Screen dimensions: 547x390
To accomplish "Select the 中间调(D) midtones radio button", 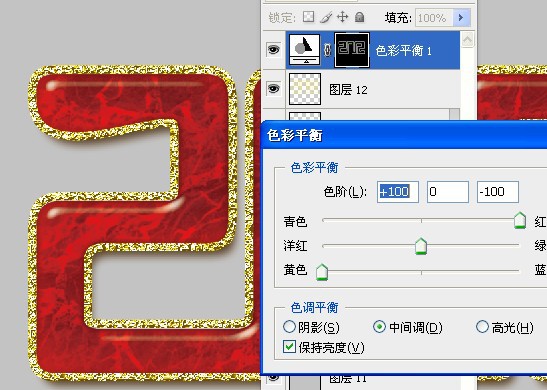I will tap(379, 327).
